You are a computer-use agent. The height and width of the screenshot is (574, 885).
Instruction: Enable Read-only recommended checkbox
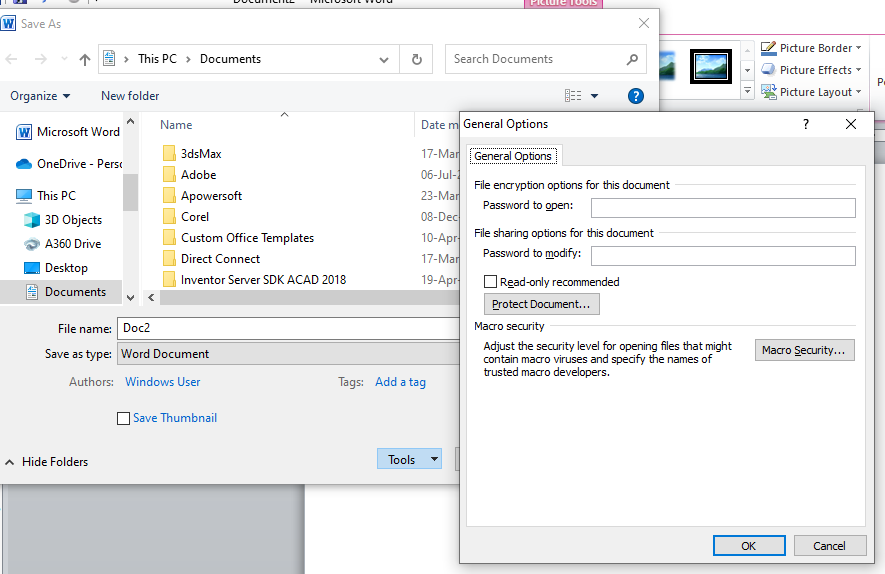tap(491, 282)
